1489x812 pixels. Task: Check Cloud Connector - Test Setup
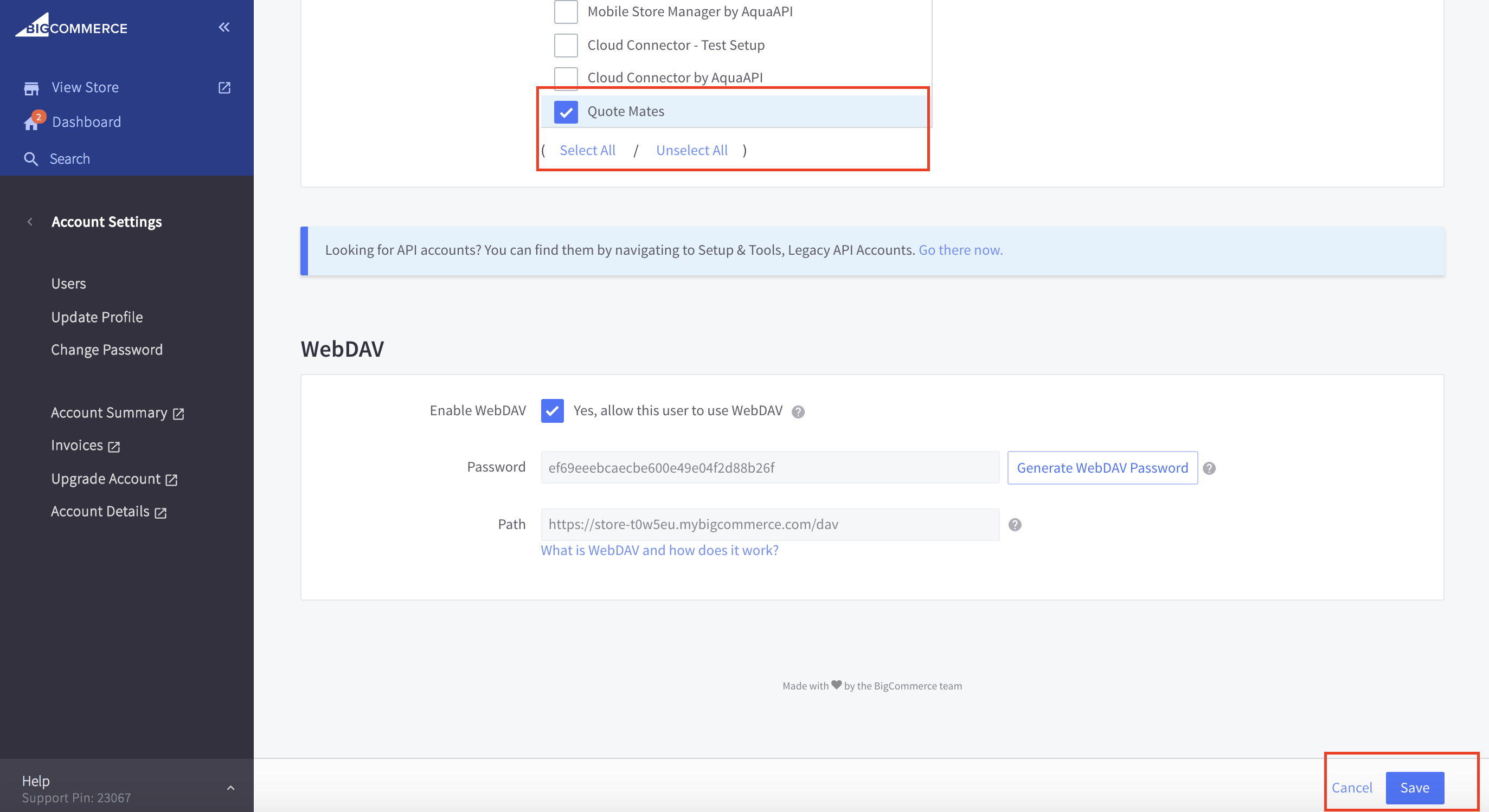tap(566, 45)
